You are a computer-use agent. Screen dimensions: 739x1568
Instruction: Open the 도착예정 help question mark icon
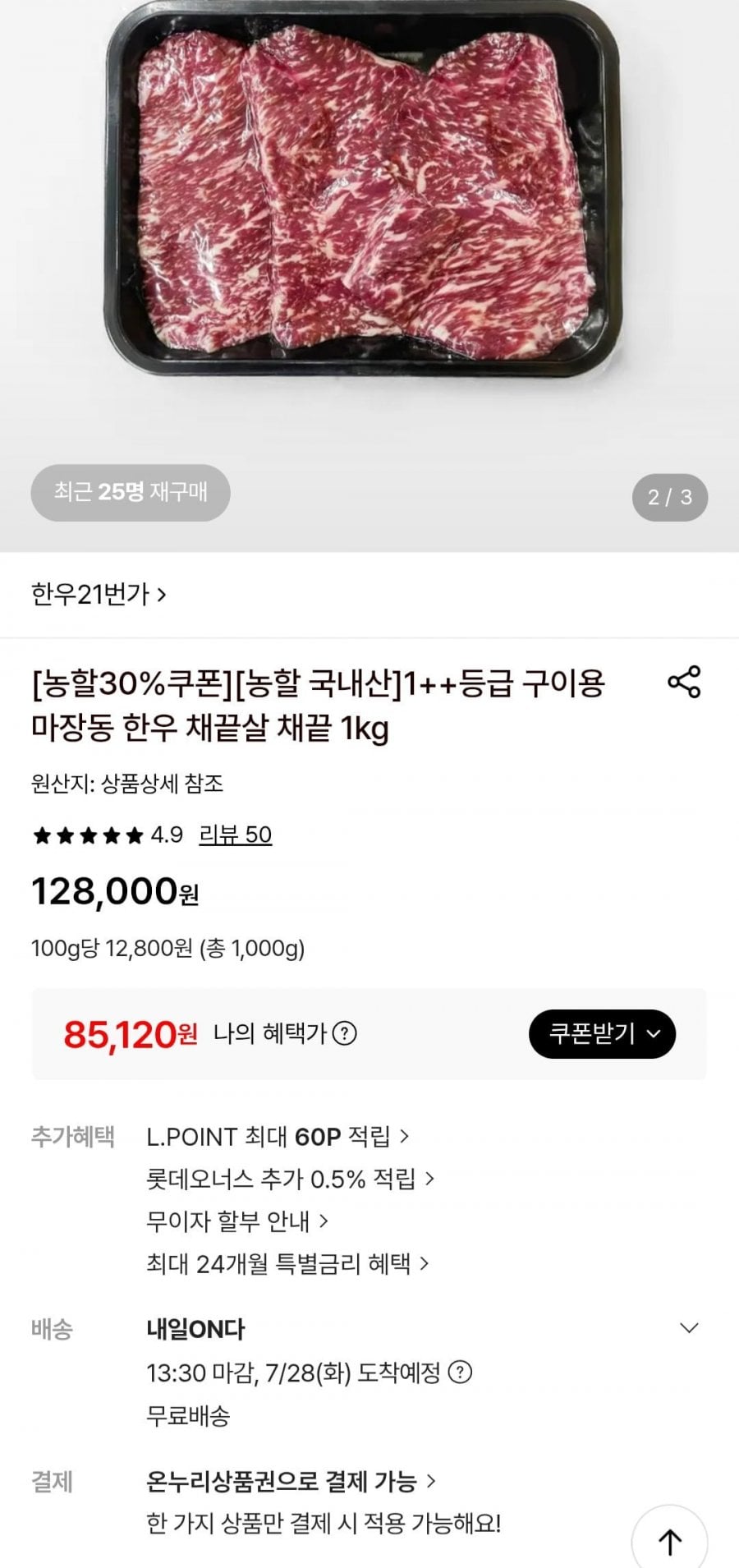click(x=461, y=1372)
